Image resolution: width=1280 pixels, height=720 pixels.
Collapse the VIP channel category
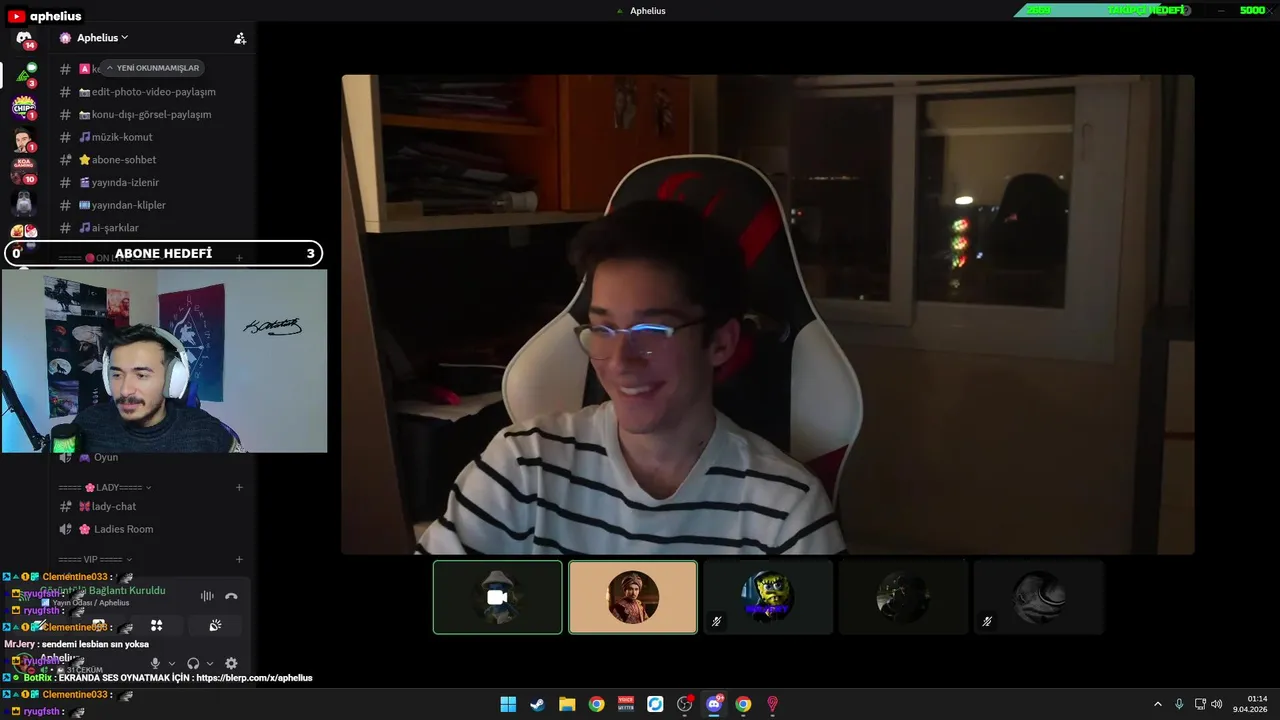(x=95, y=560)
